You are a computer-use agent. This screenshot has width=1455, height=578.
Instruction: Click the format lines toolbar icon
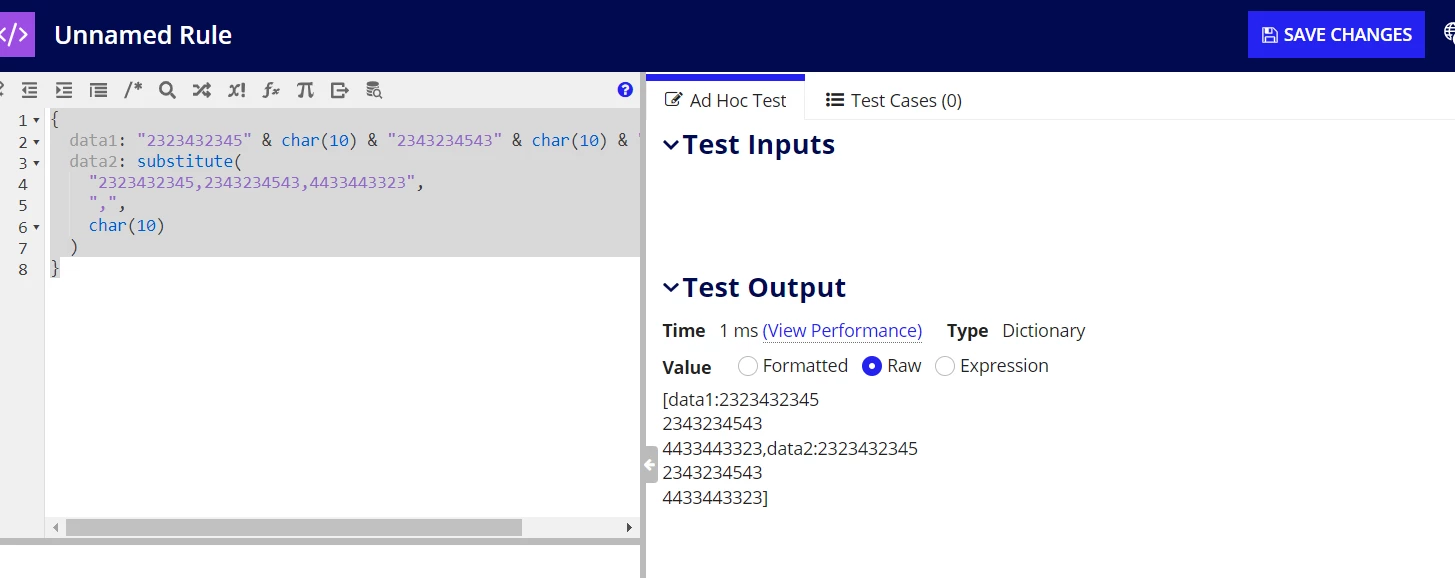tap(98, 90)
